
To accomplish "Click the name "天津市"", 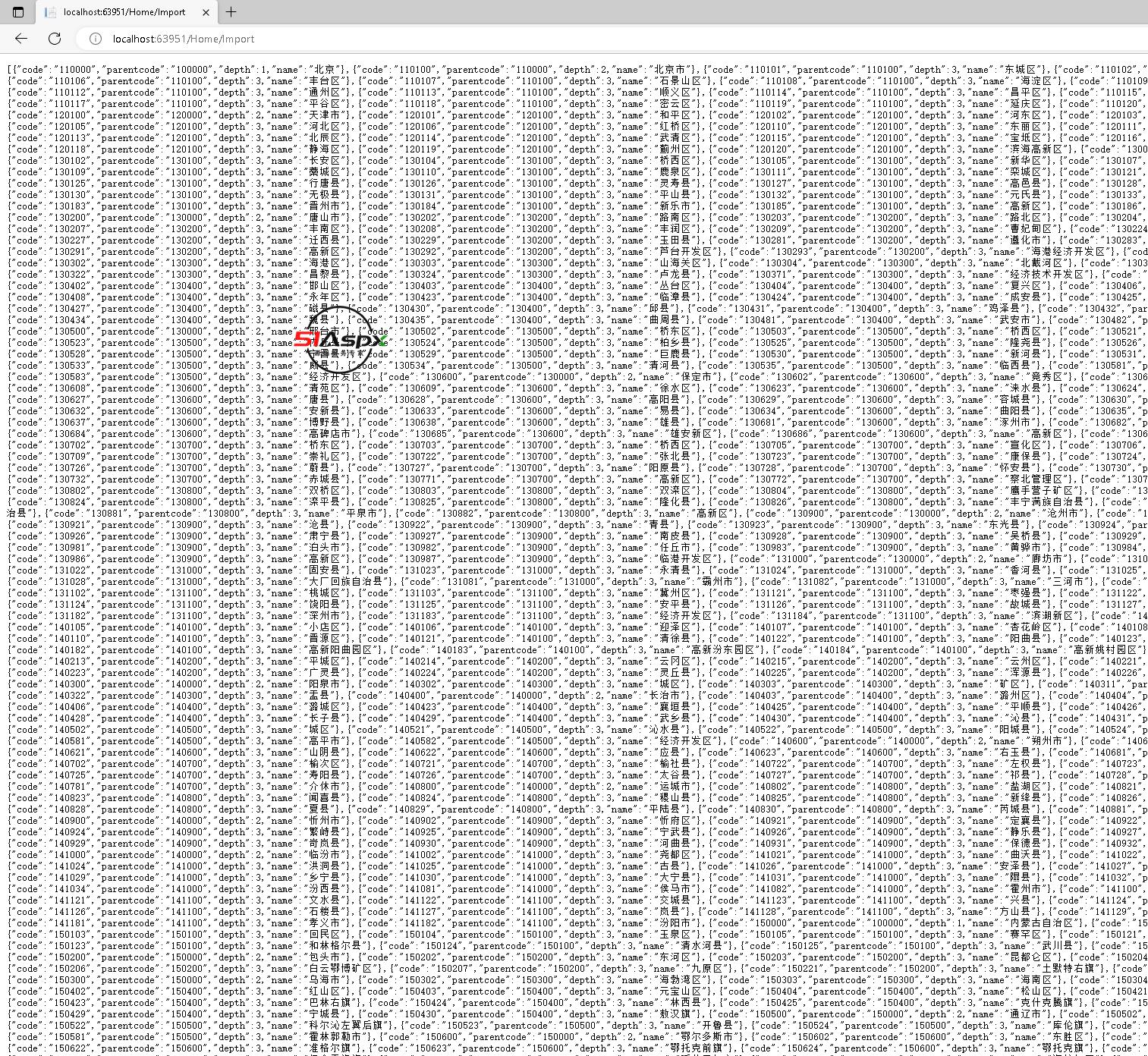I will [326, 115].
